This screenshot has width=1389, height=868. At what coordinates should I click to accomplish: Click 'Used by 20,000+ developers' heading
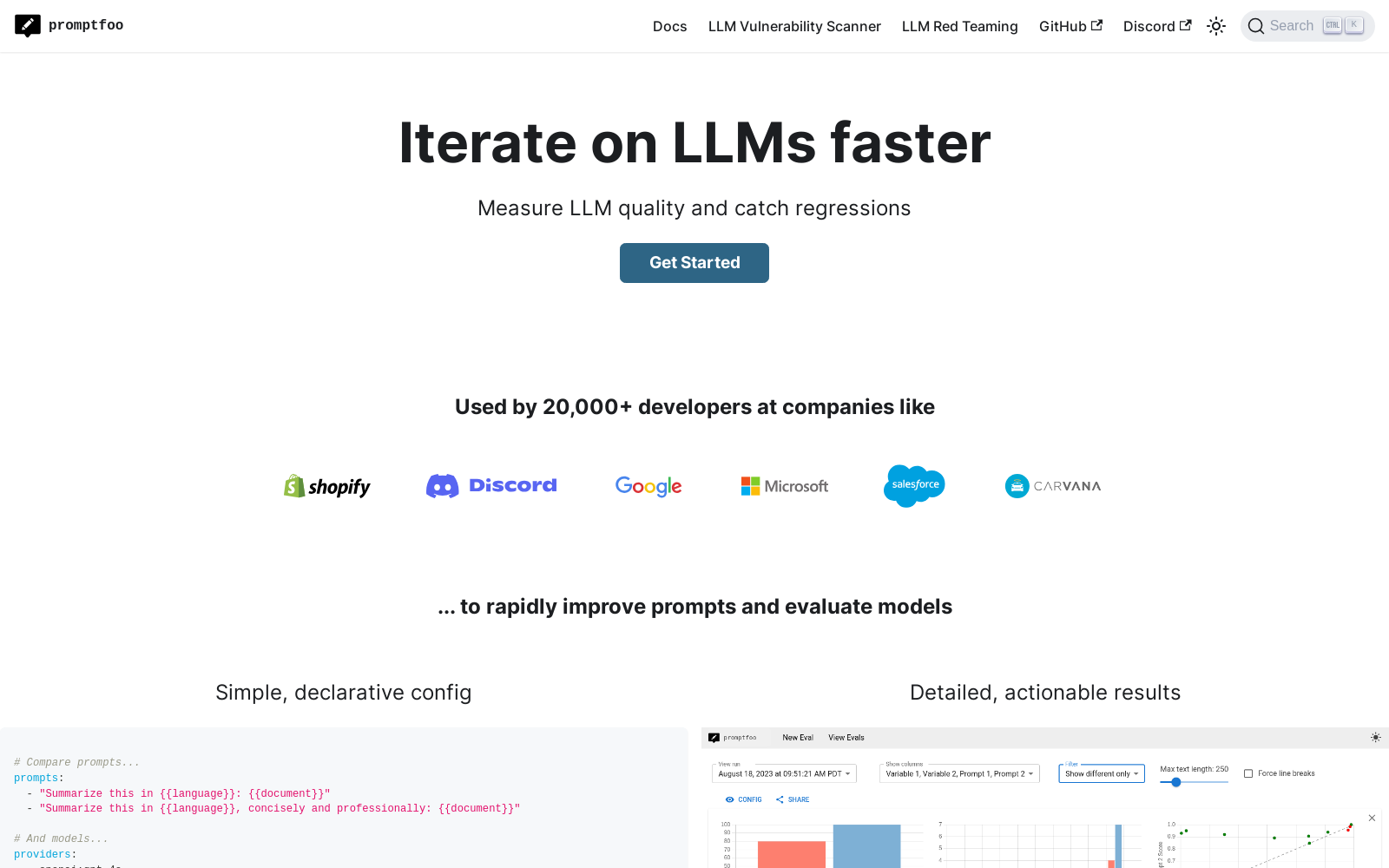[x=694, y=407]
